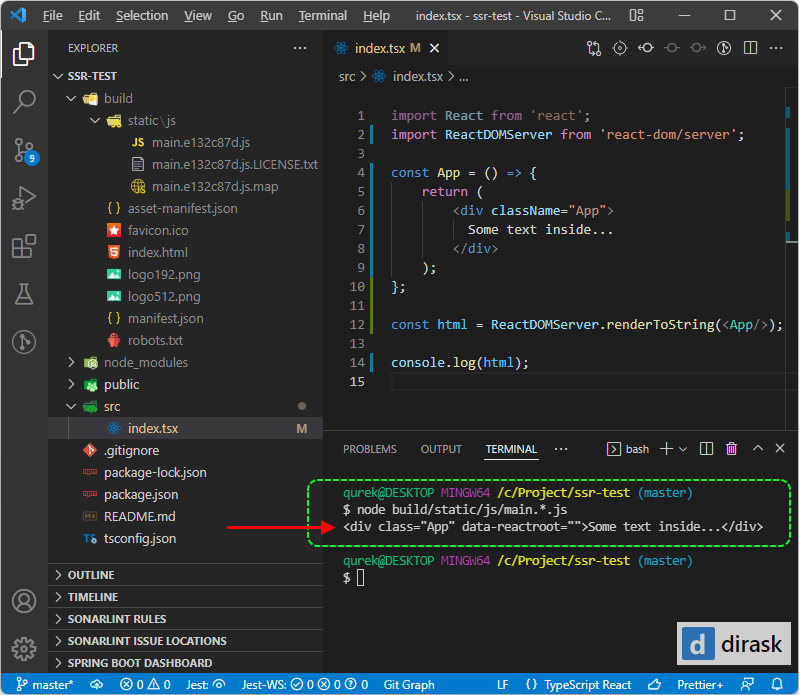Split the editor to the right

[748, 48]
